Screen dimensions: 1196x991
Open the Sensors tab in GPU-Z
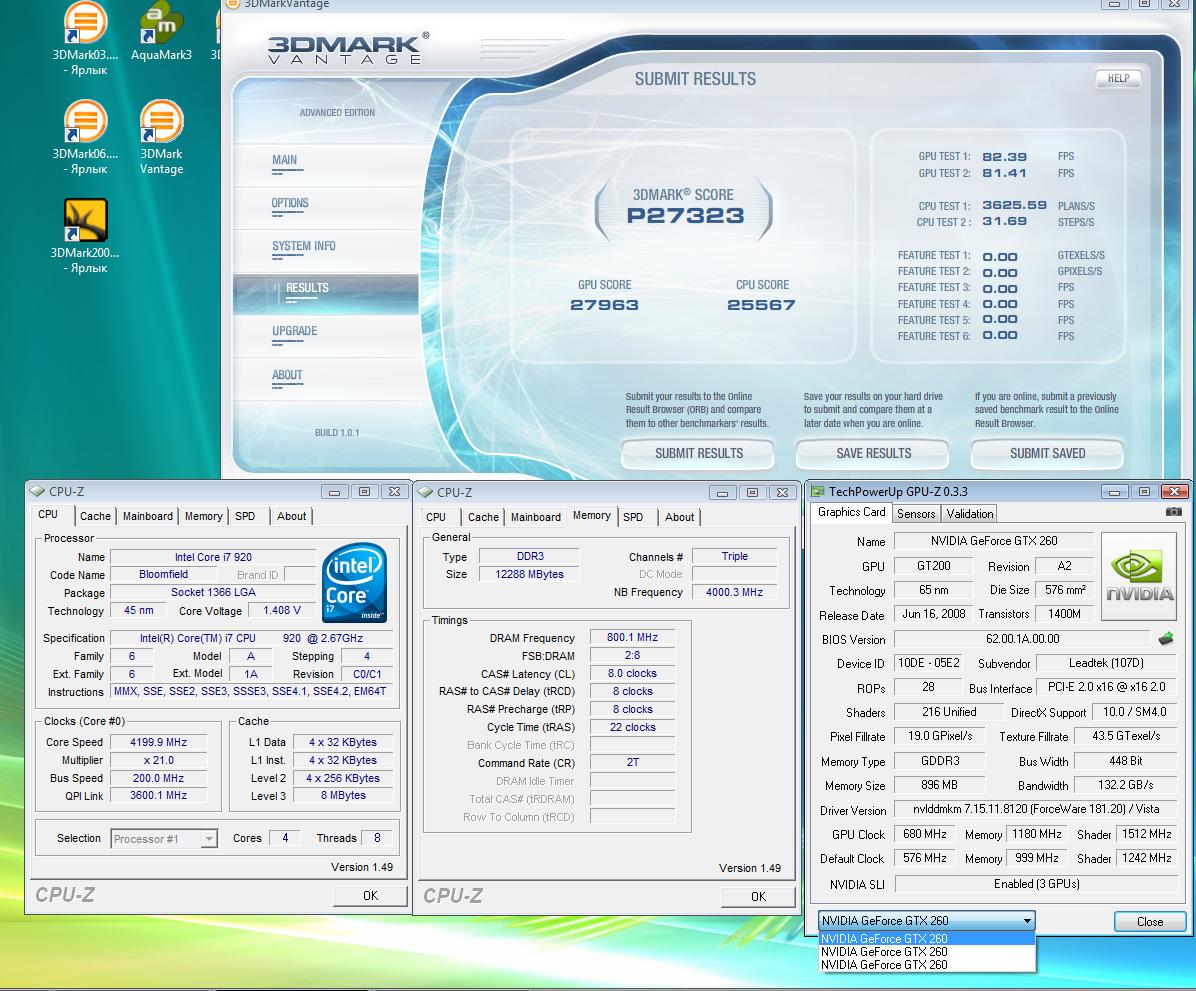pyautogui.click(x=915, y=513)
